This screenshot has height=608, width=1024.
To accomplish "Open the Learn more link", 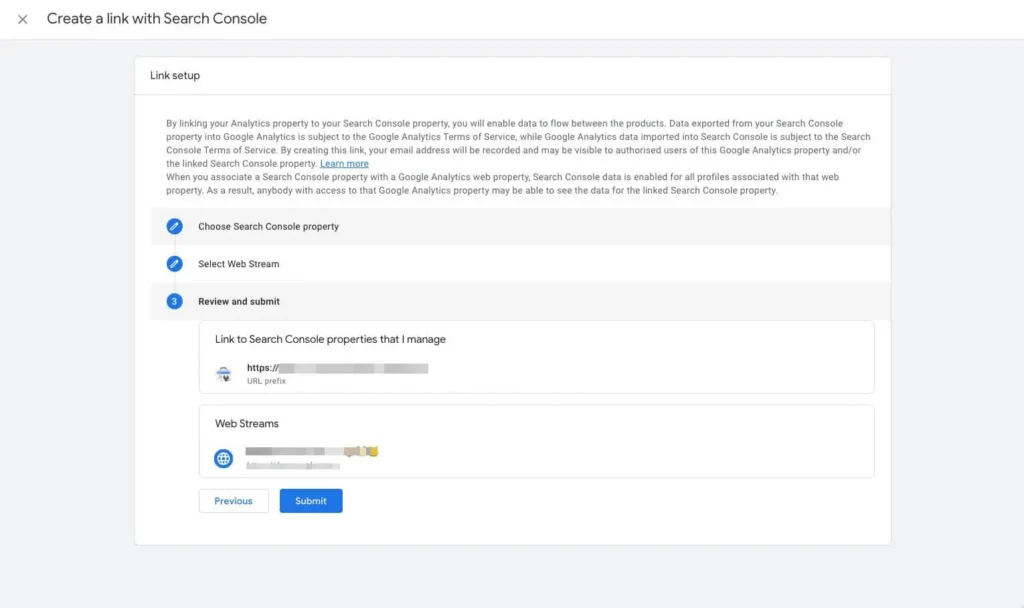I will [344, 163].
